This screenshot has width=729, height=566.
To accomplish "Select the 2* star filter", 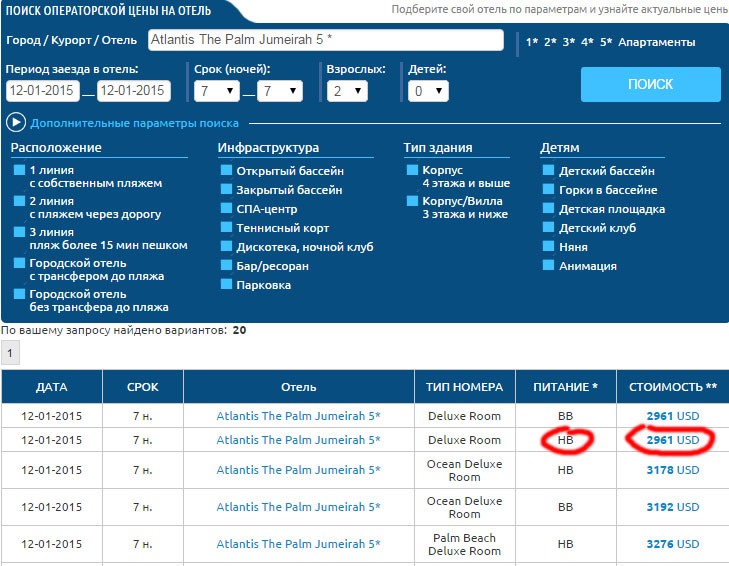I will pyautogui.click(x=550, y=42).
